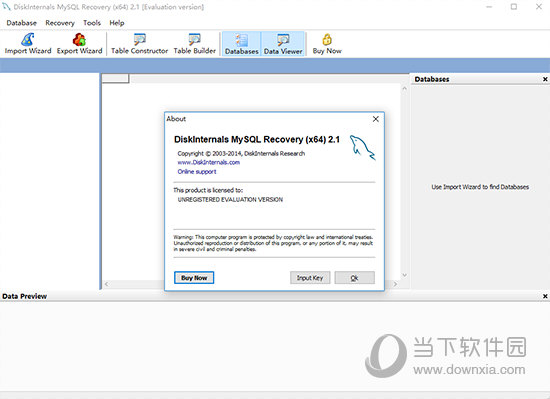Open the Table Constructor tool
The image size is (550, 399).
point(140,44)
